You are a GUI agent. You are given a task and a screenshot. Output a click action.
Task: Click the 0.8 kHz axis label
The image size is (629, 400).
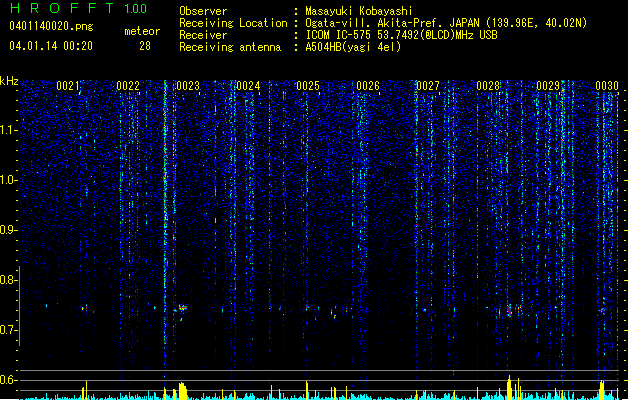click(9, 280)
